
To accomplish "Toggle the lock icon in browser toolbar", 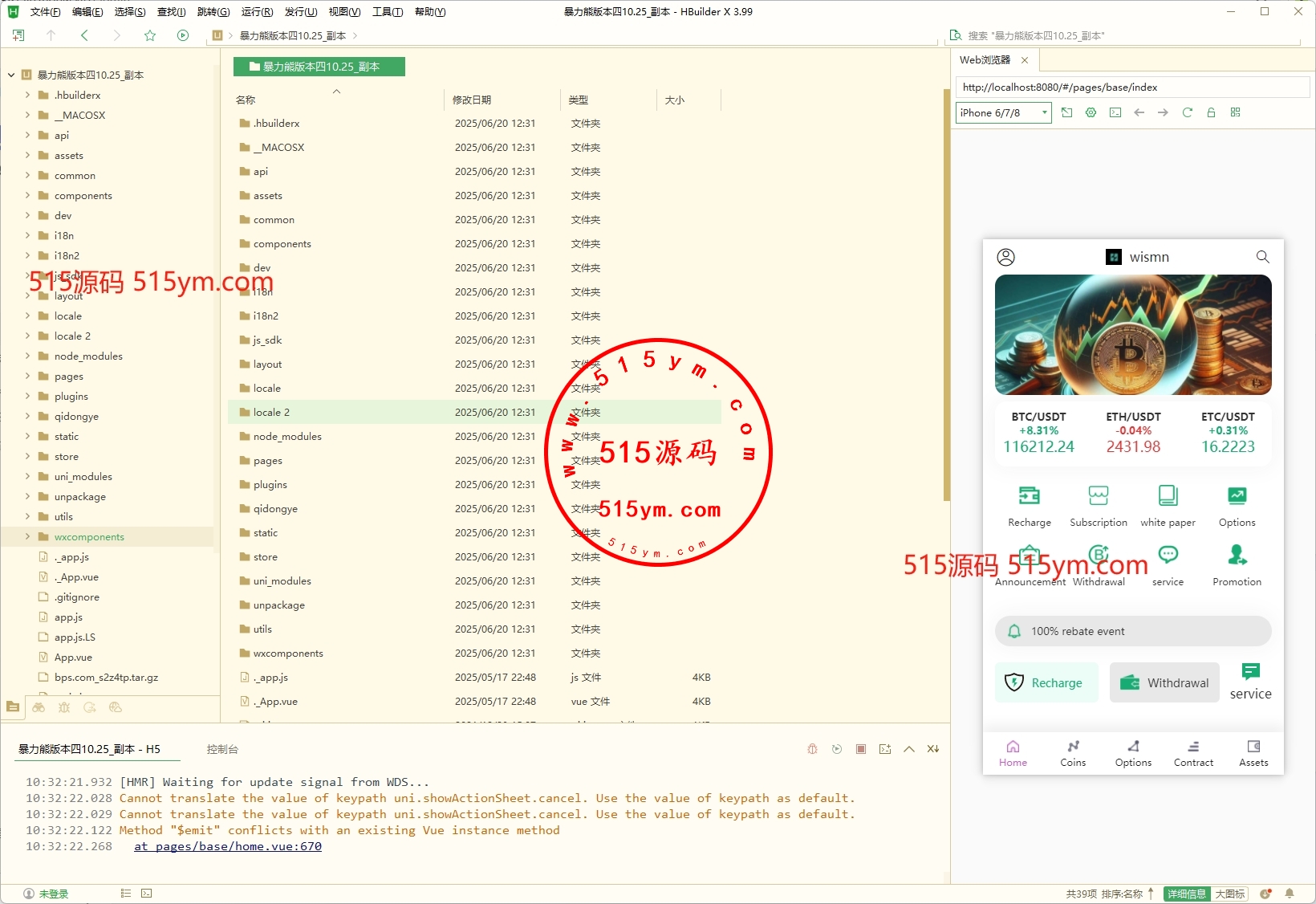I will coord(1211,112).
